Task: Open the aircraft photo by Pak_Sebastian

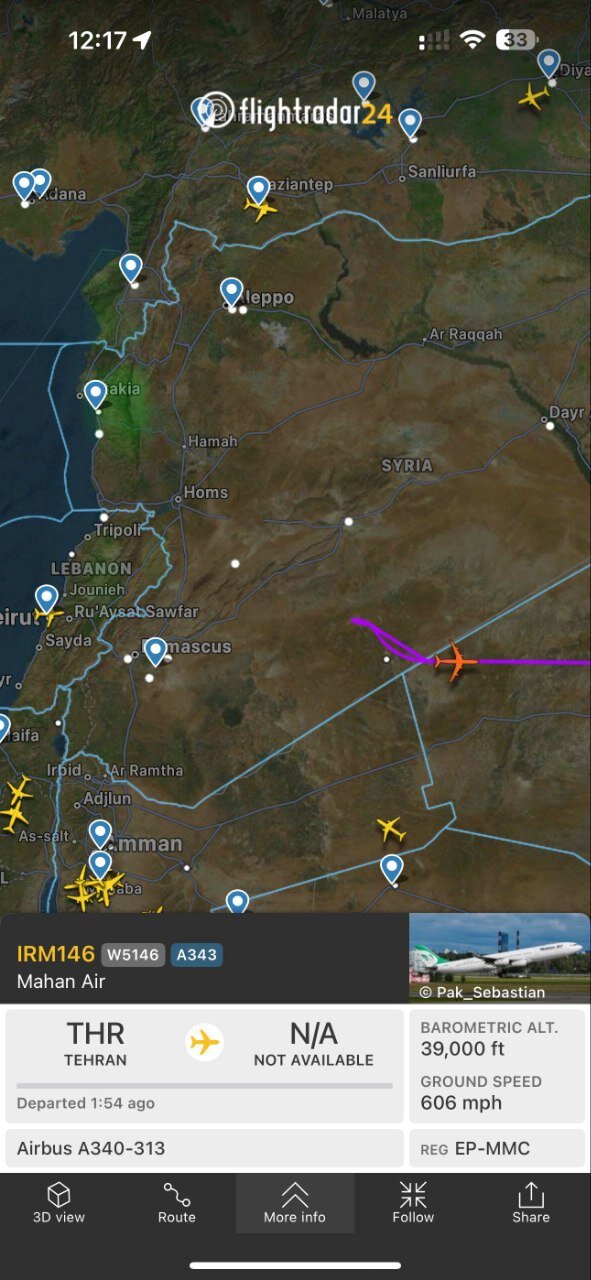Action: point(499,957)
